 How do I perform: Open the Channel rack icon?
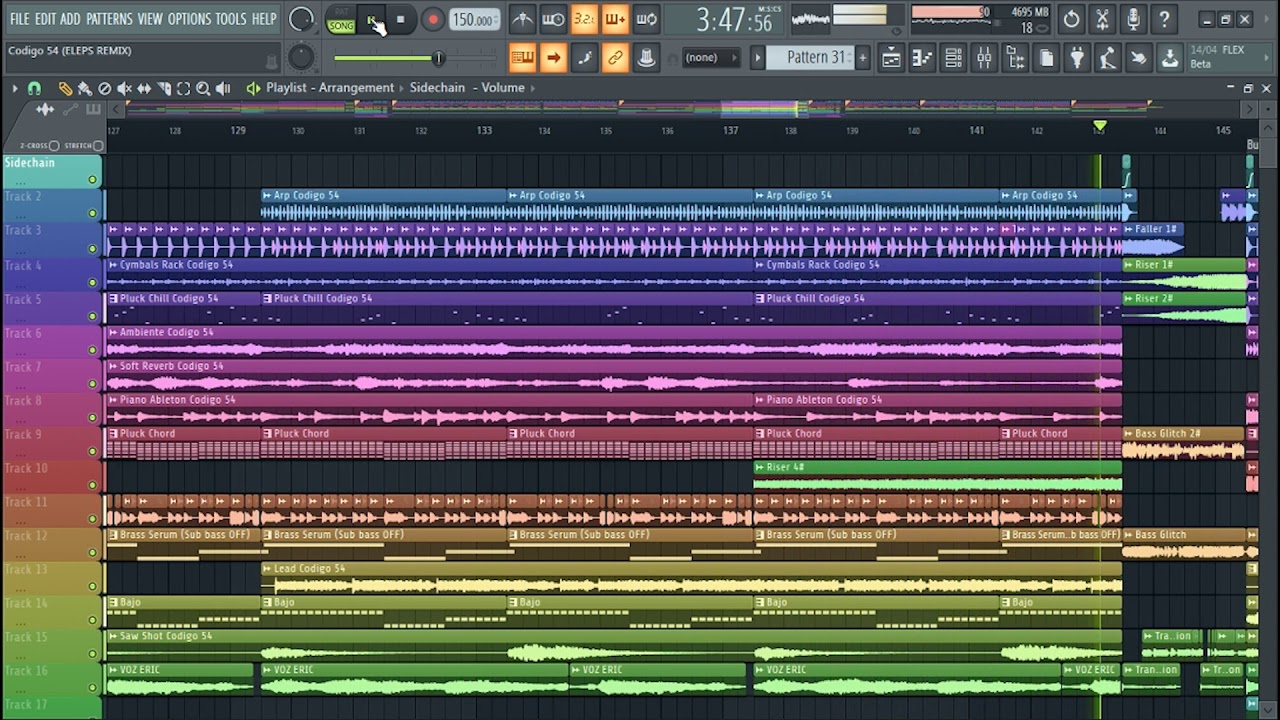(953, 58)
